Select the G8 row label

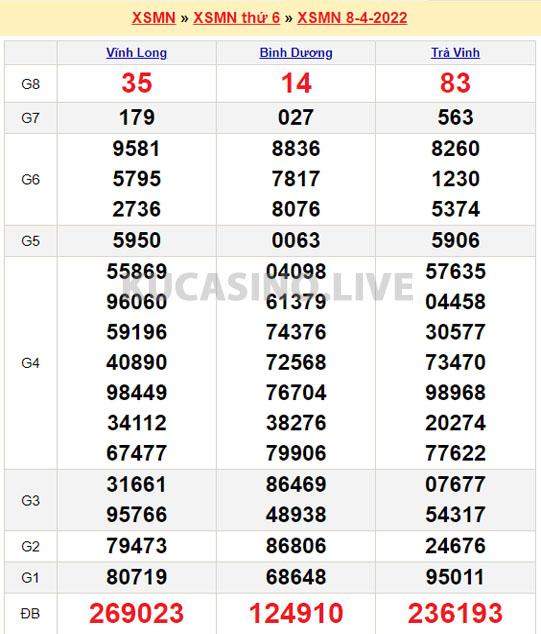(30, 84)
